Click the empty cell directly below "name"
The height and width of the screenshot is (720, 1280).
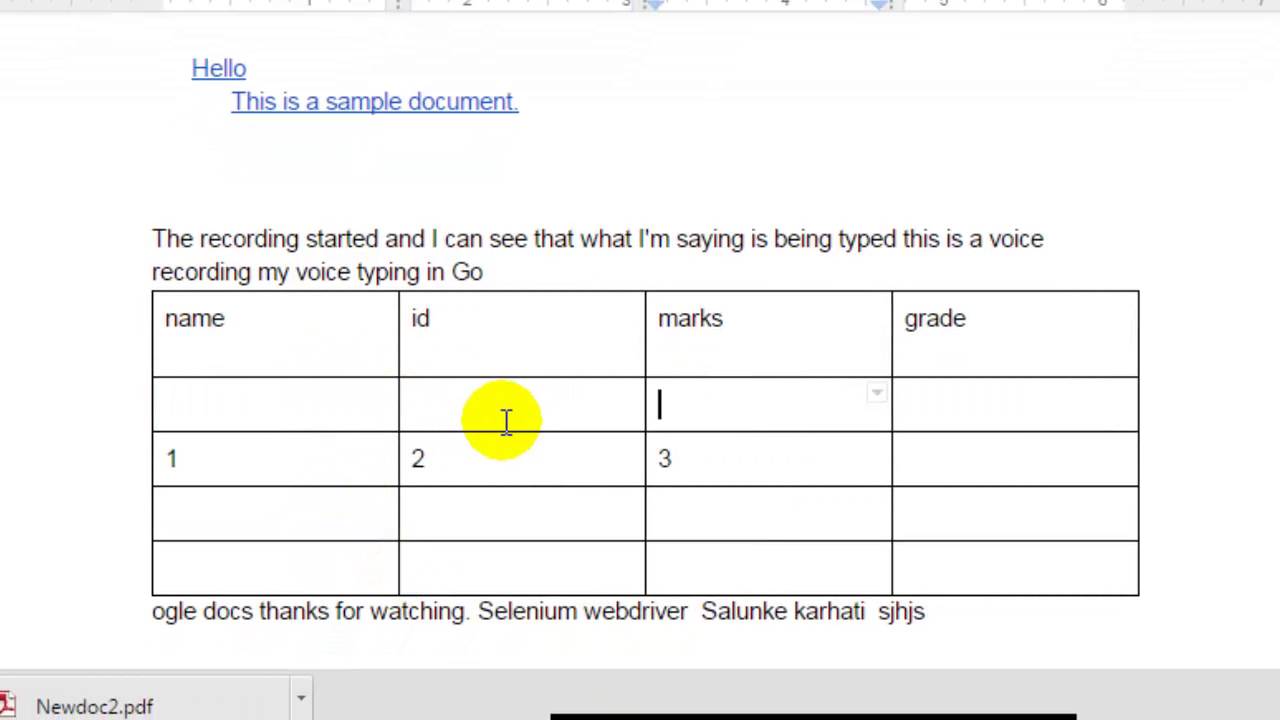275,404
